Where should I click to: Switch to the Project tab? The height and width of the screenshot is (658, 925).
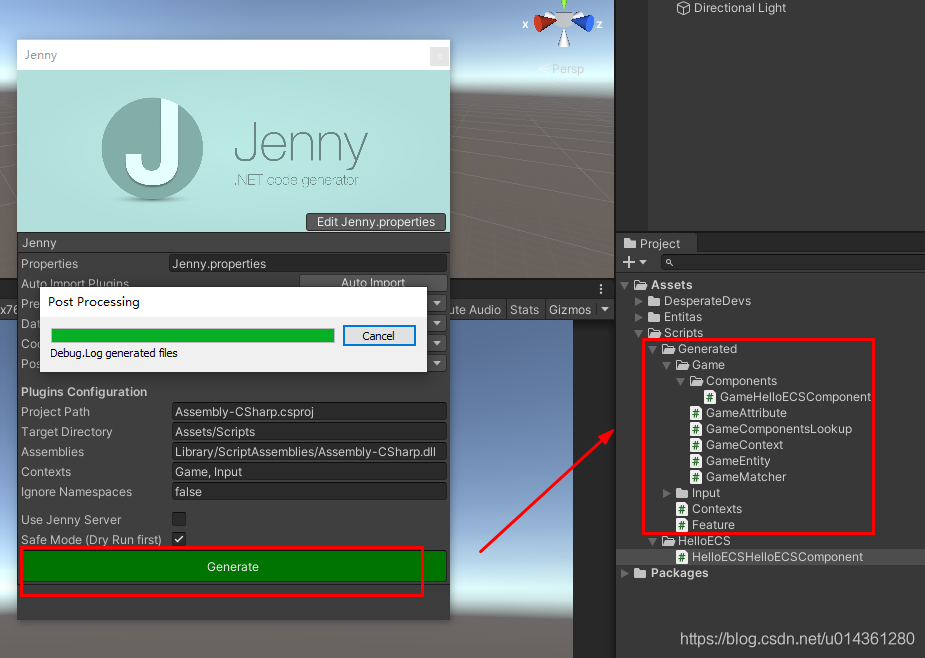coord(656,243)
